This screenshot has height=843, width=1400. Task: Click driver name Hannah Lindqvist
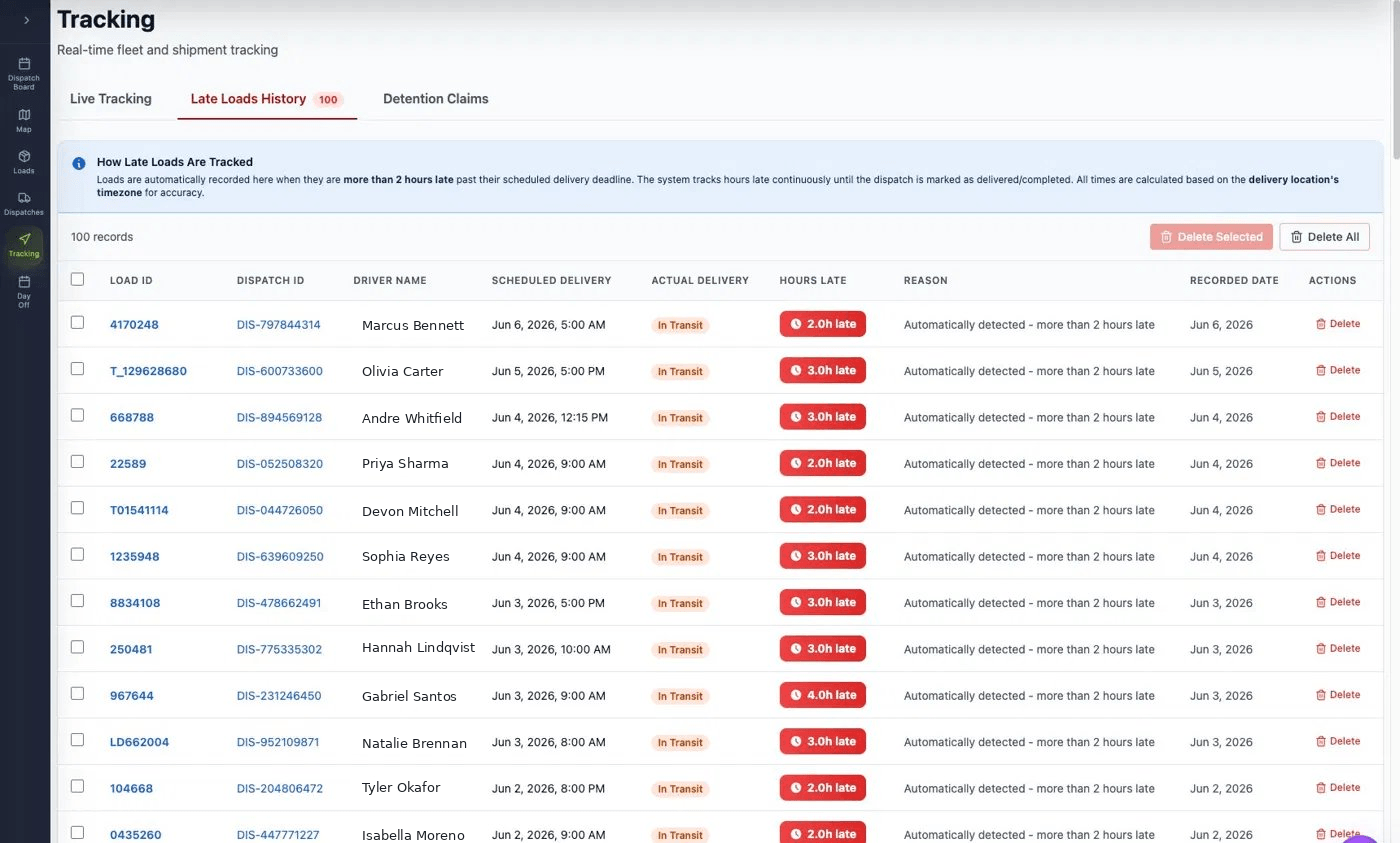click(418, 648)
